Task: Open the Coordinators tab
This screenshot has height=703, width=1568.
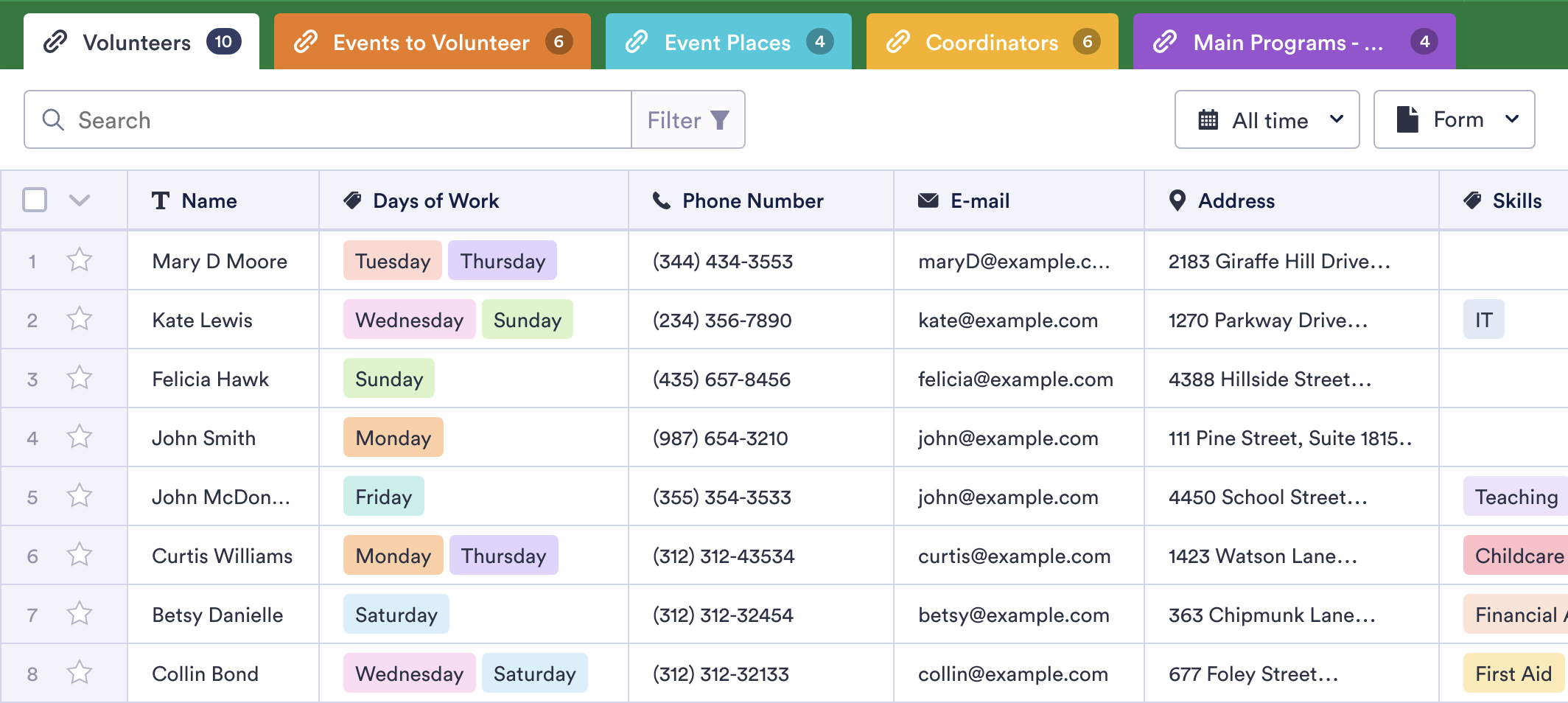Action: click(x=992, y=42)
